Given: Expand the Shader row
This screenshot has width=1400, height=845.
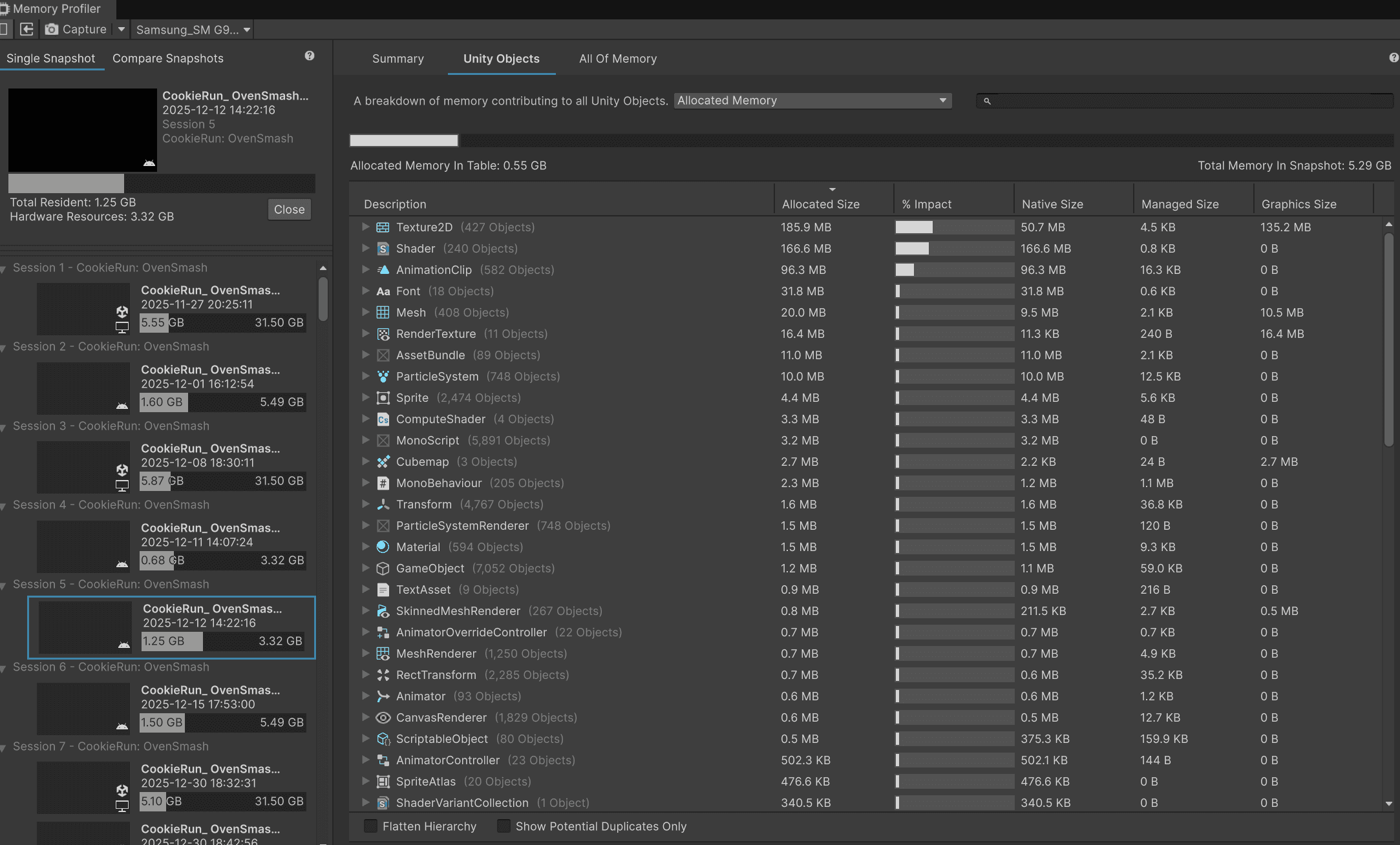Looking at the screenshot, I should tap(365, 248).
